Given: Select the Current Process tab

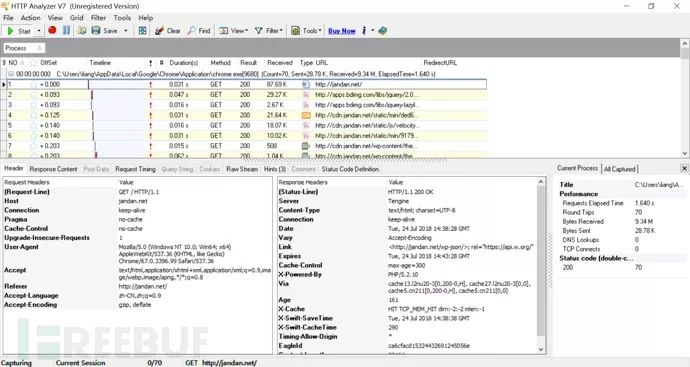Looking at the screenshot, I should tap(578, 168).
